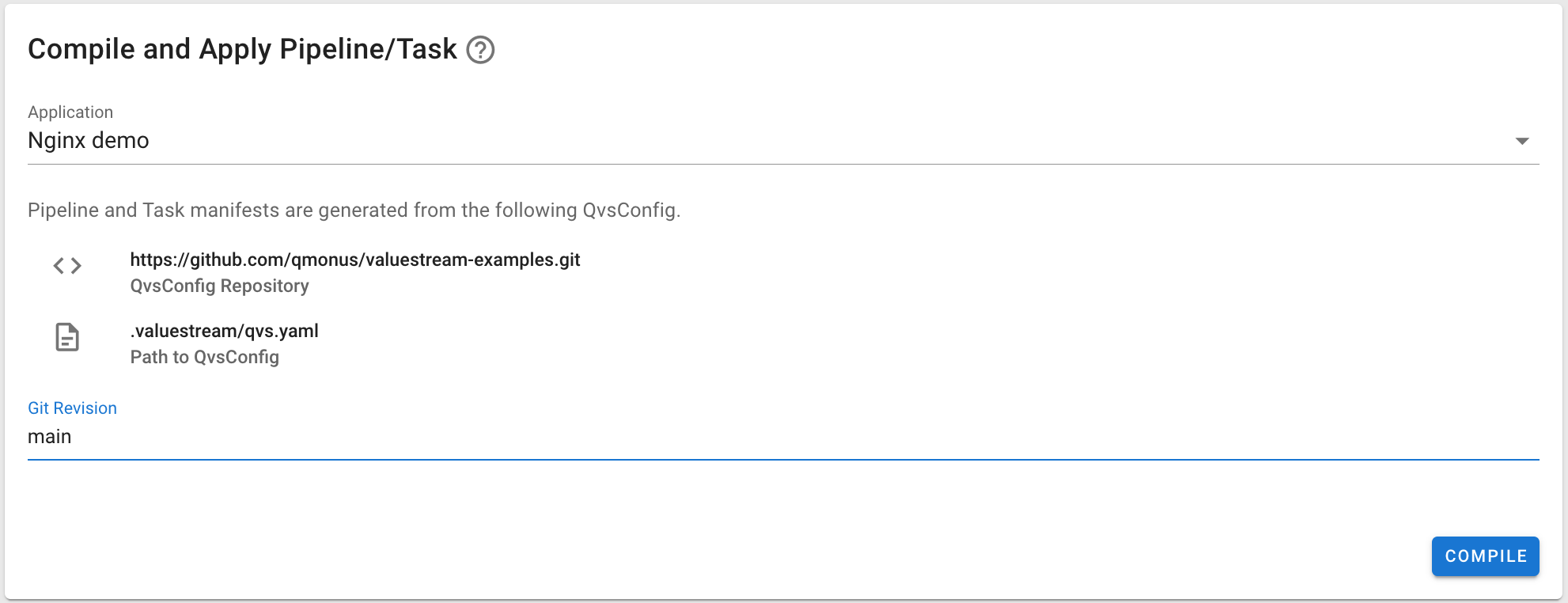Click the document file icon
This screenshot has height=603, width=1568.
click(67, 337)
